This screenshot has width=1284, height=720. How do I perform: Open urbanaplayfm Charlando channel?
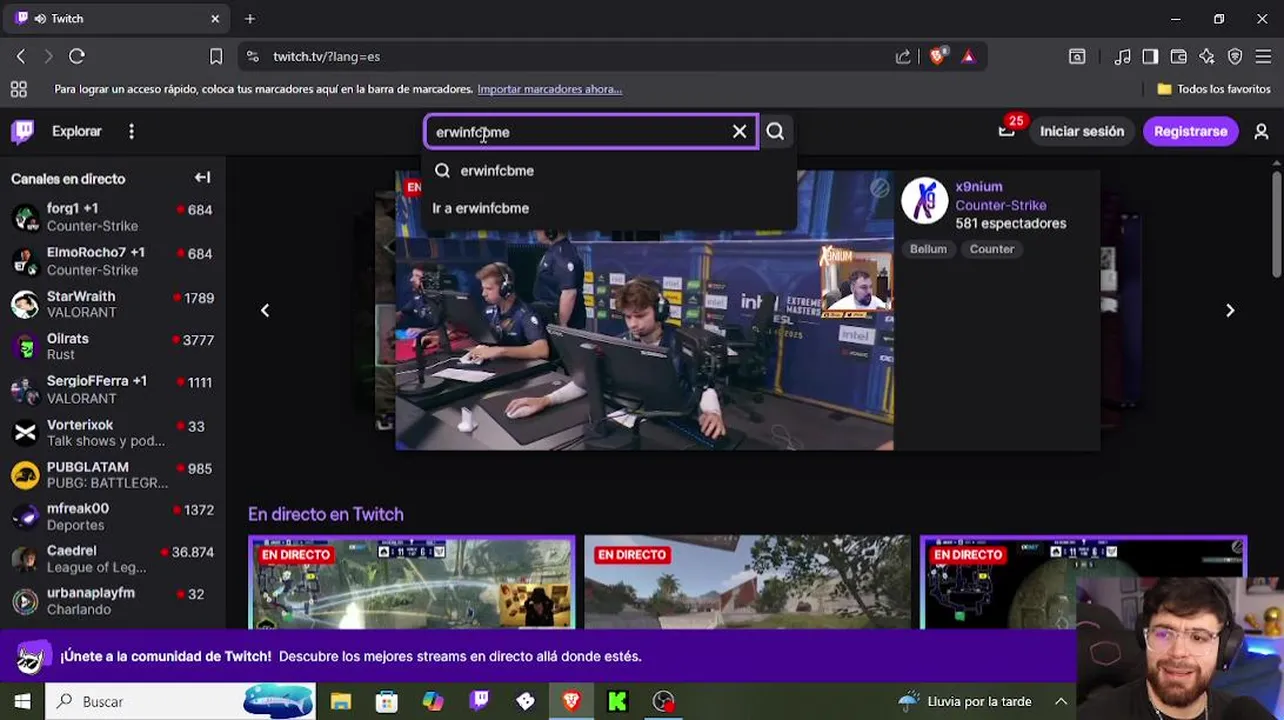(x=112, y=600)
